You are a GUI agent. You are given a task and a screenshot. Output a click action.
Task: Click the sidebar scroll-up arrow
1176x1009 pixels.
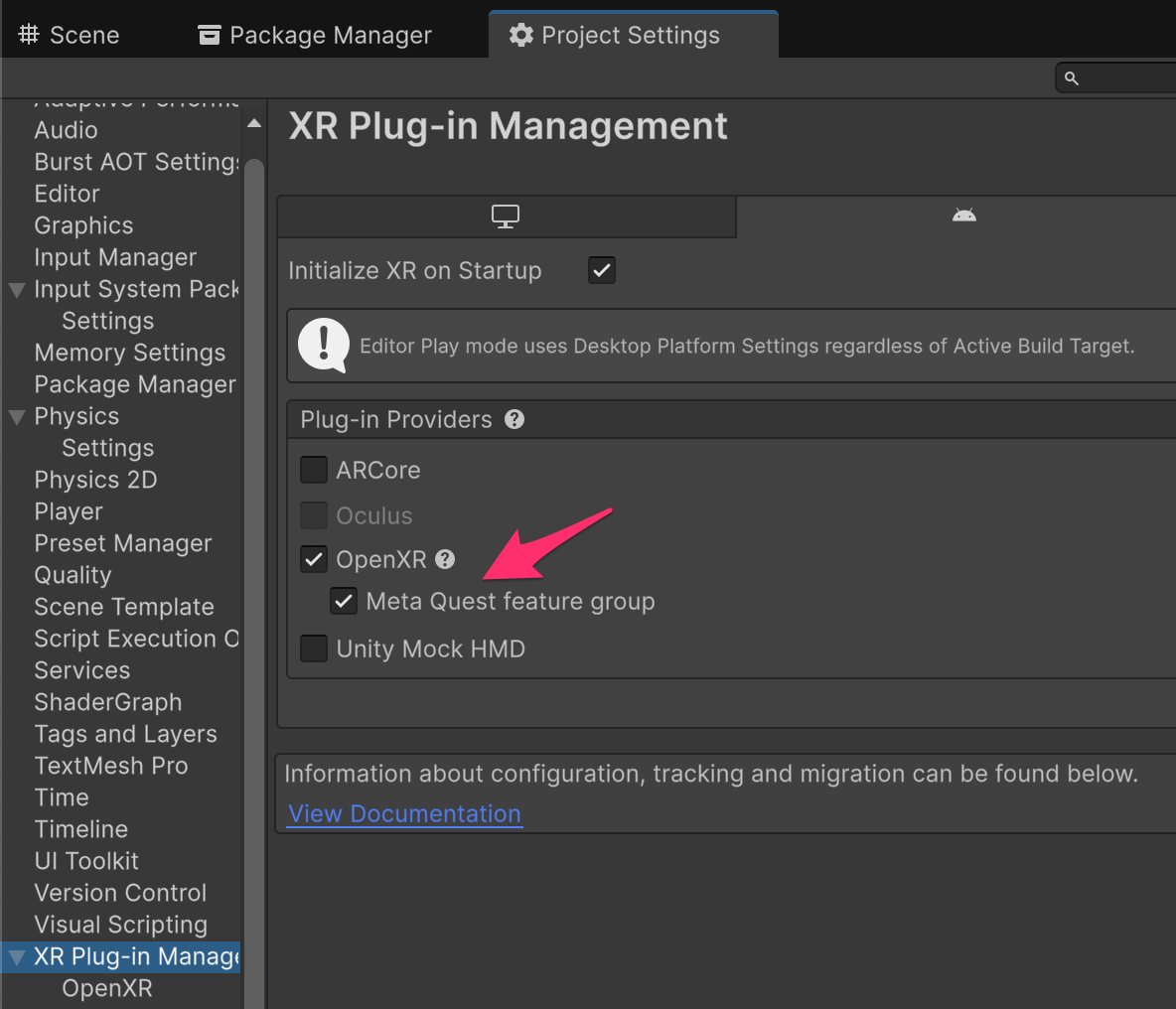[254, 124]
